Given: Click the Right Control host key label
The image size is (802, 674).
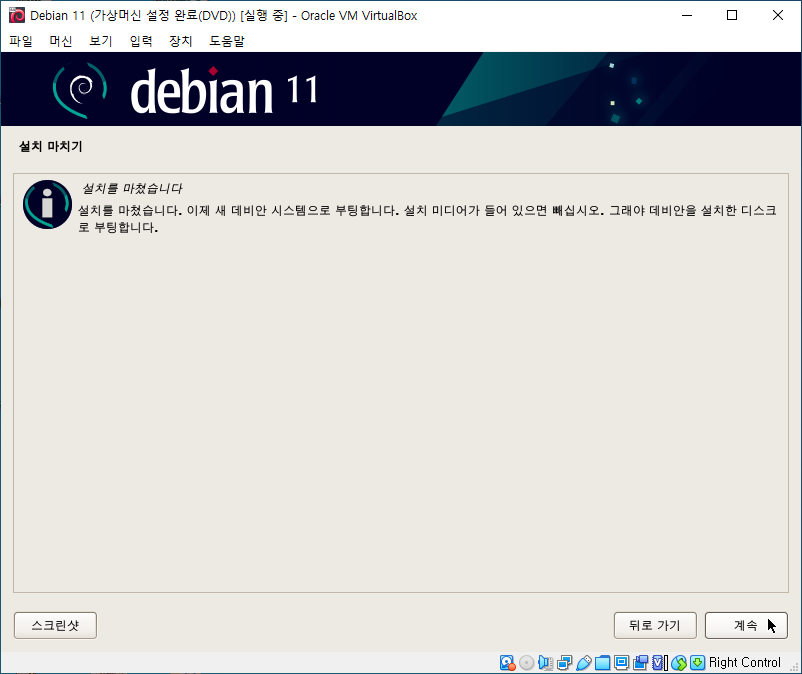Looking at the screenshot, I should click(745, 663).
